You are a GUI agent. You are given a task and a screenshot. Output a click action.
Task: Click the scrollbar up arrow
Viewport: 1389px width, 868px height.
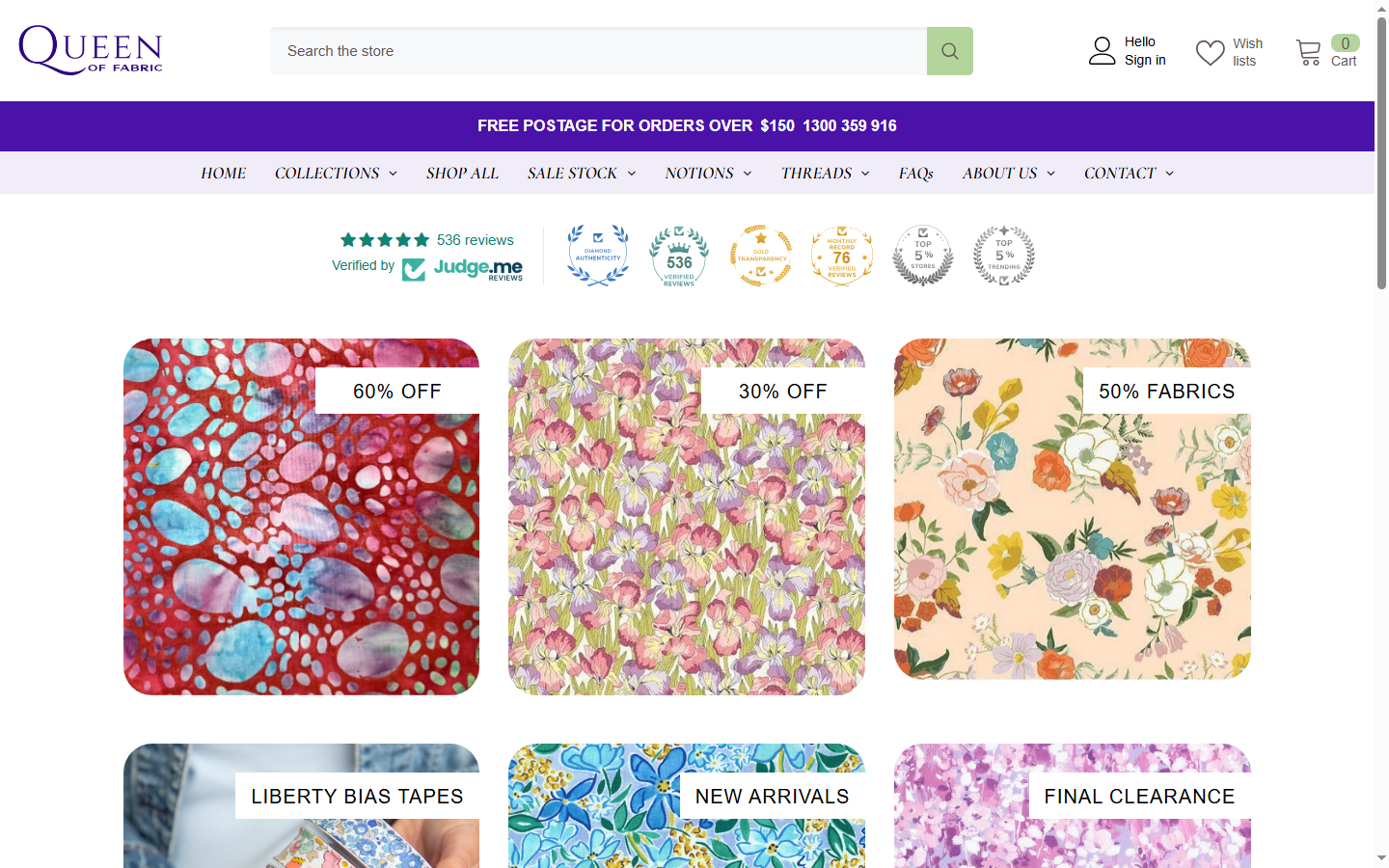pyautogui.click(x=1381, y=8)
